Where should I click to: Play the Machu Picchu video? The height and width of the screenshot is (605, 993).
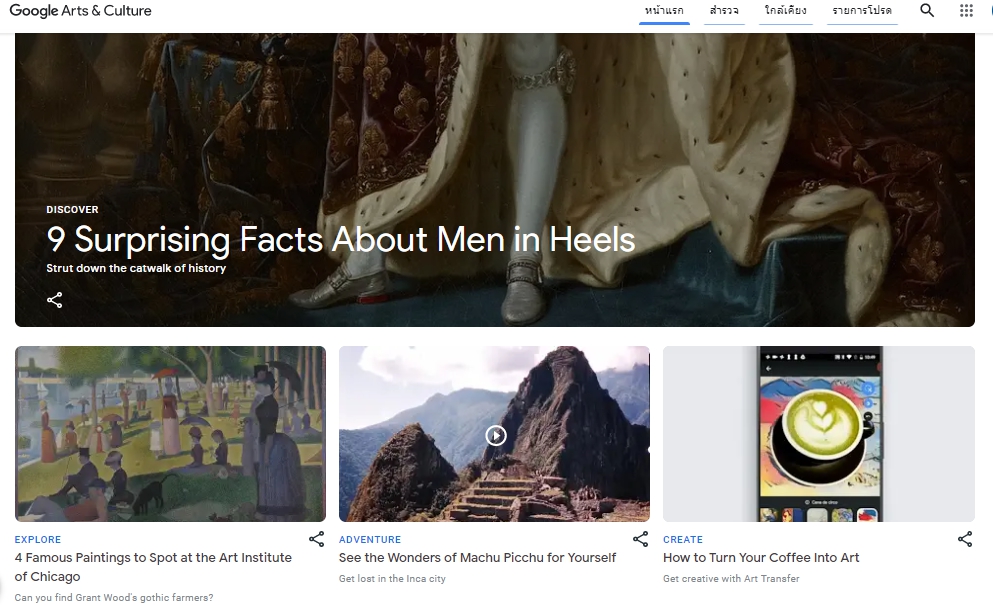pos(496,435)
